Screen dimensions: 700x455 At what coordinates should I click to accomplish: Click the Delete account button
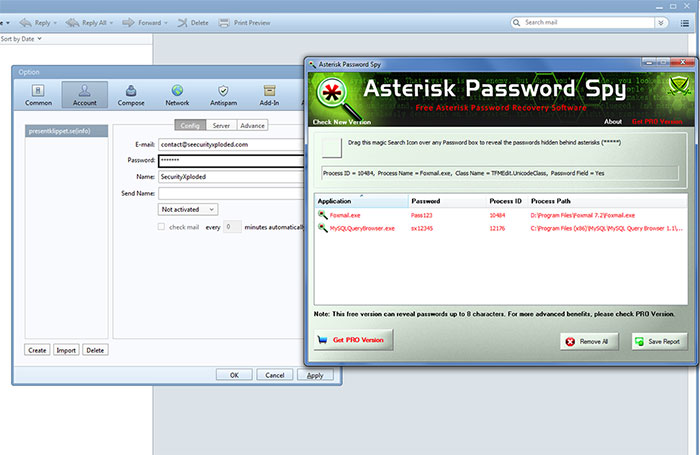coord(95,350)
